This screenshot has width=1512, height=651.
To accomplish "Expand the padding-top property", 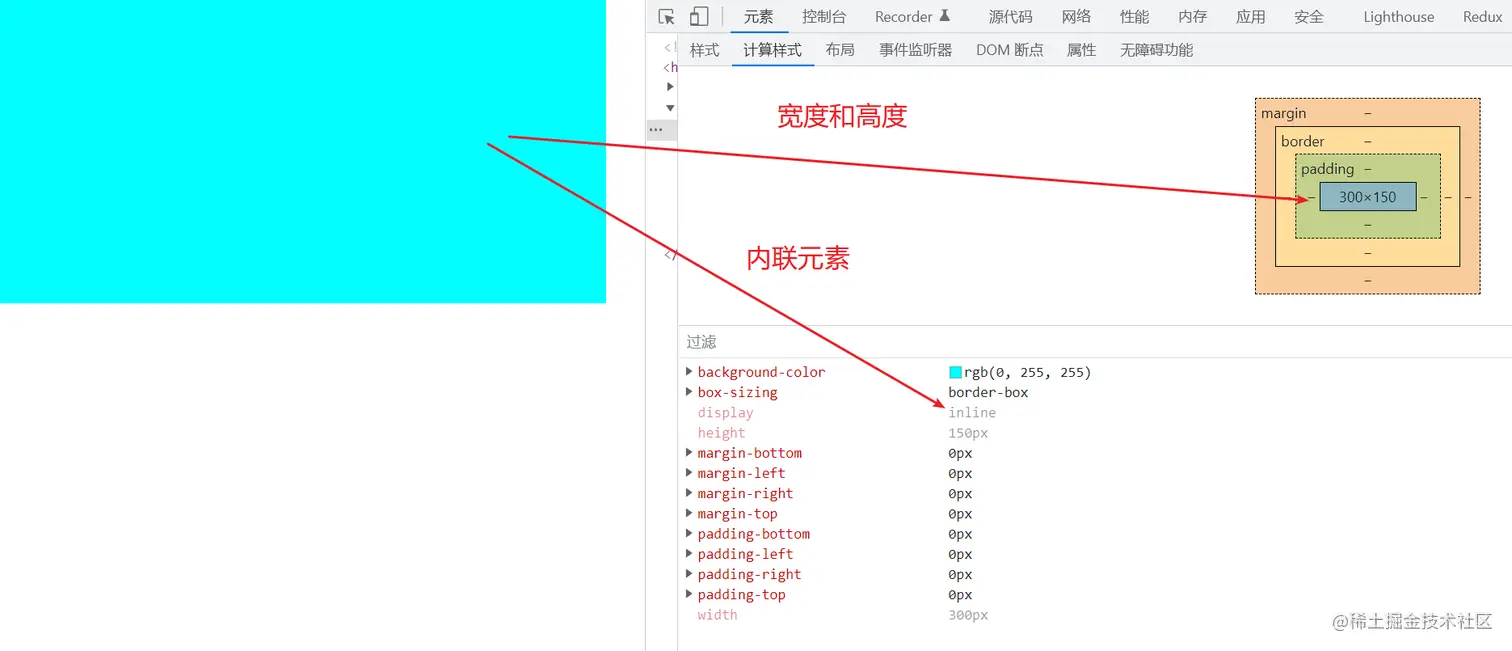I will (x=689, y=594).
